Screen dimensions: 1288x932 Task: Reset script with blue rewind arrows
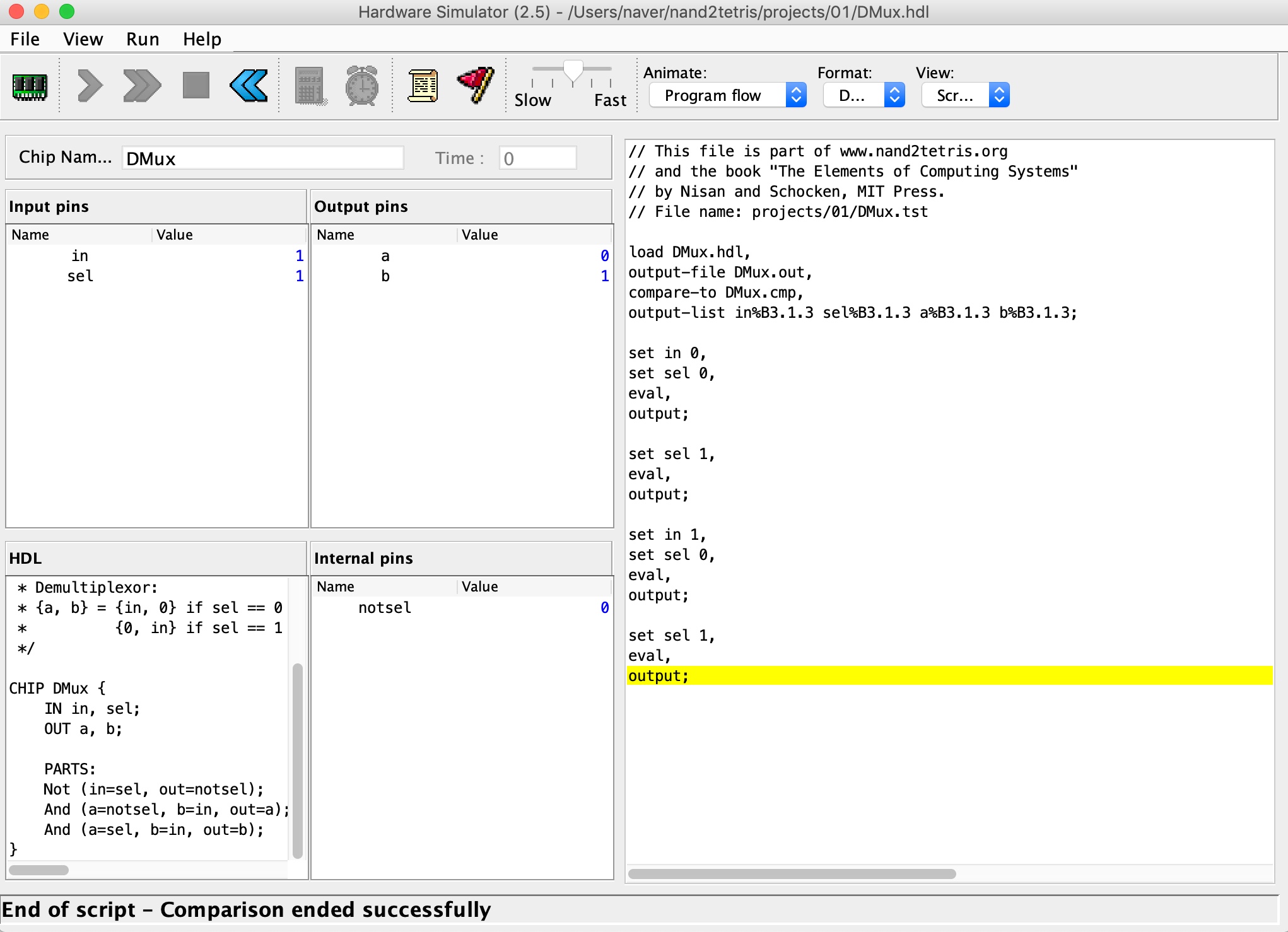pos(249,86)
